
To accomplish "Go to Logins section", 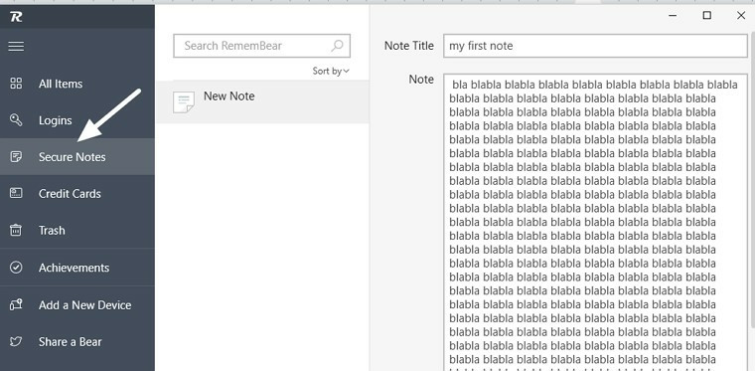I will pyautogui.click(x=77, y=120).
